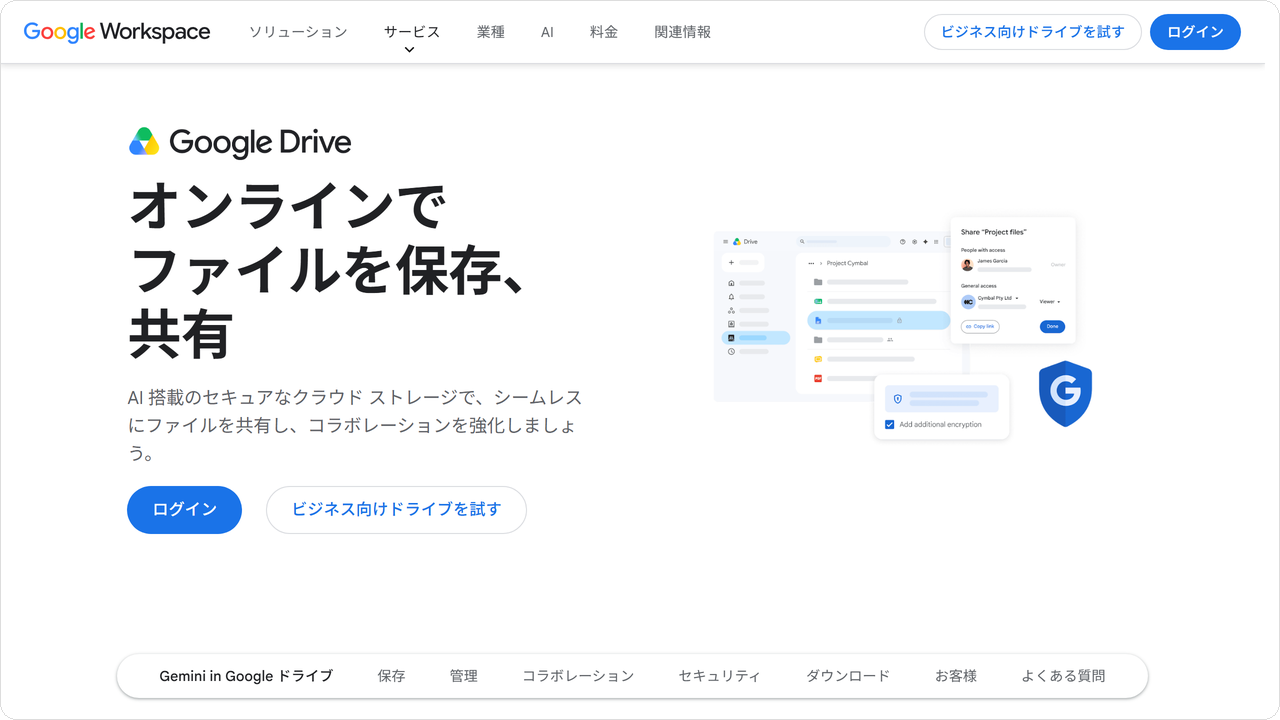The height and width of the screenshot is (720, 1280).
Task: Click the search field in the Drive preview
Action: click(x=843, y=241)
